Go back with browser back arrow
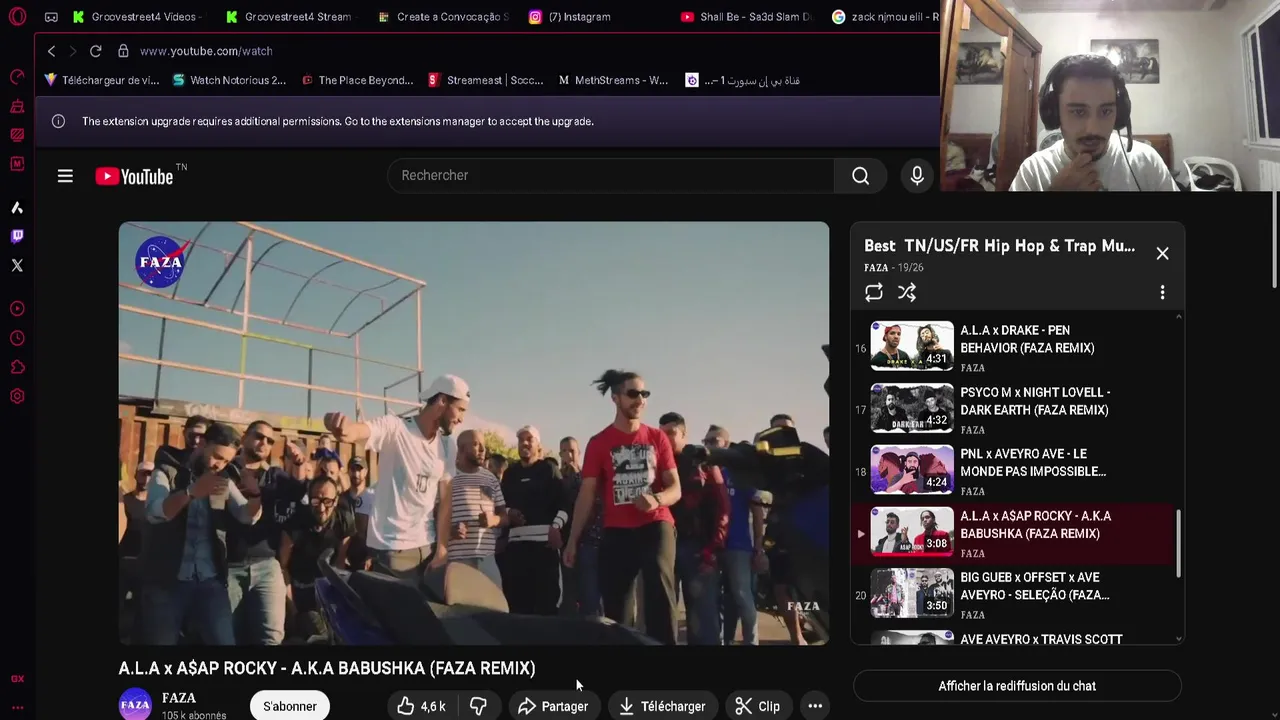 tap(51, 51)
